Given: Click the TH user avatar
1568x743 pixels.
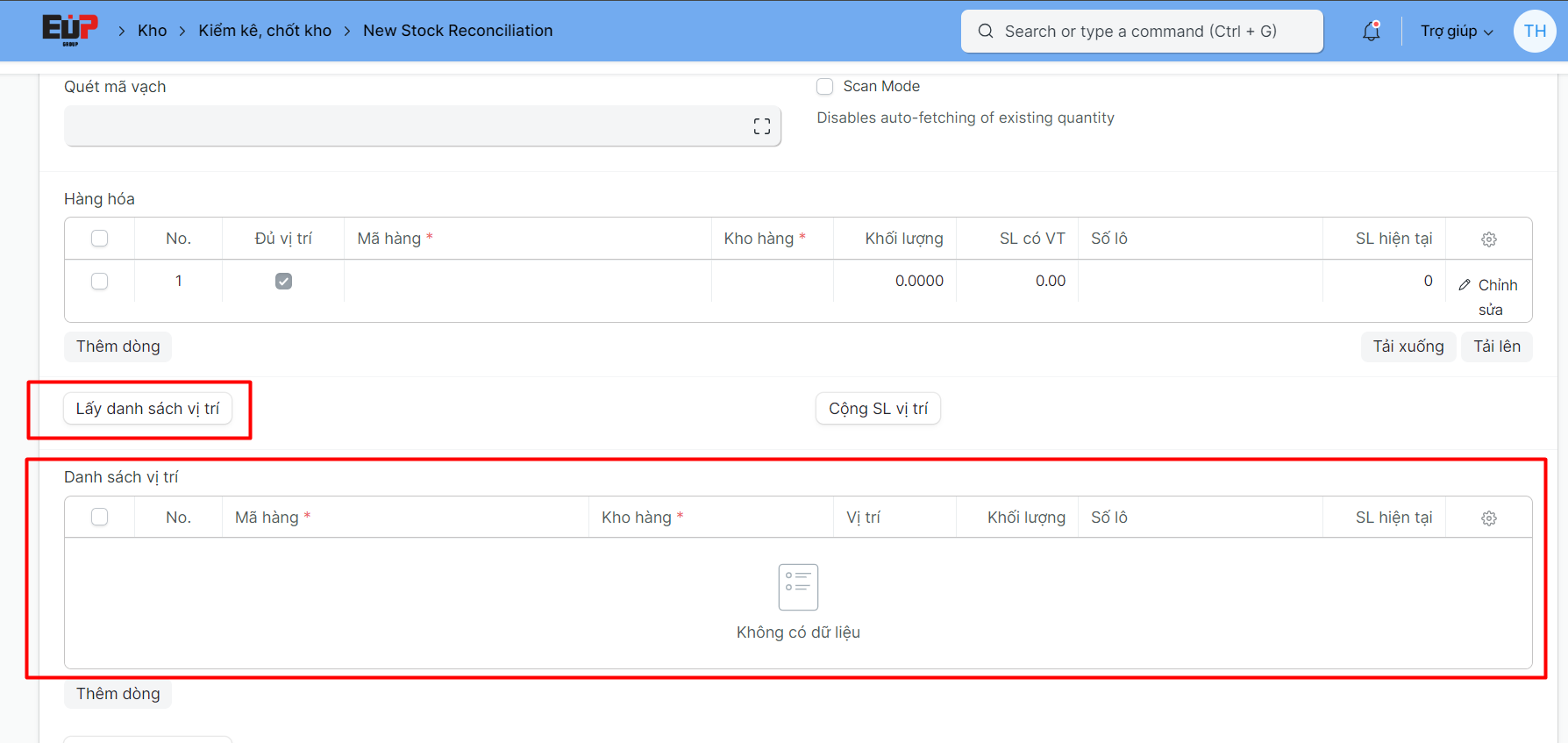Looking at the screenshot, I should point(1534,32).
